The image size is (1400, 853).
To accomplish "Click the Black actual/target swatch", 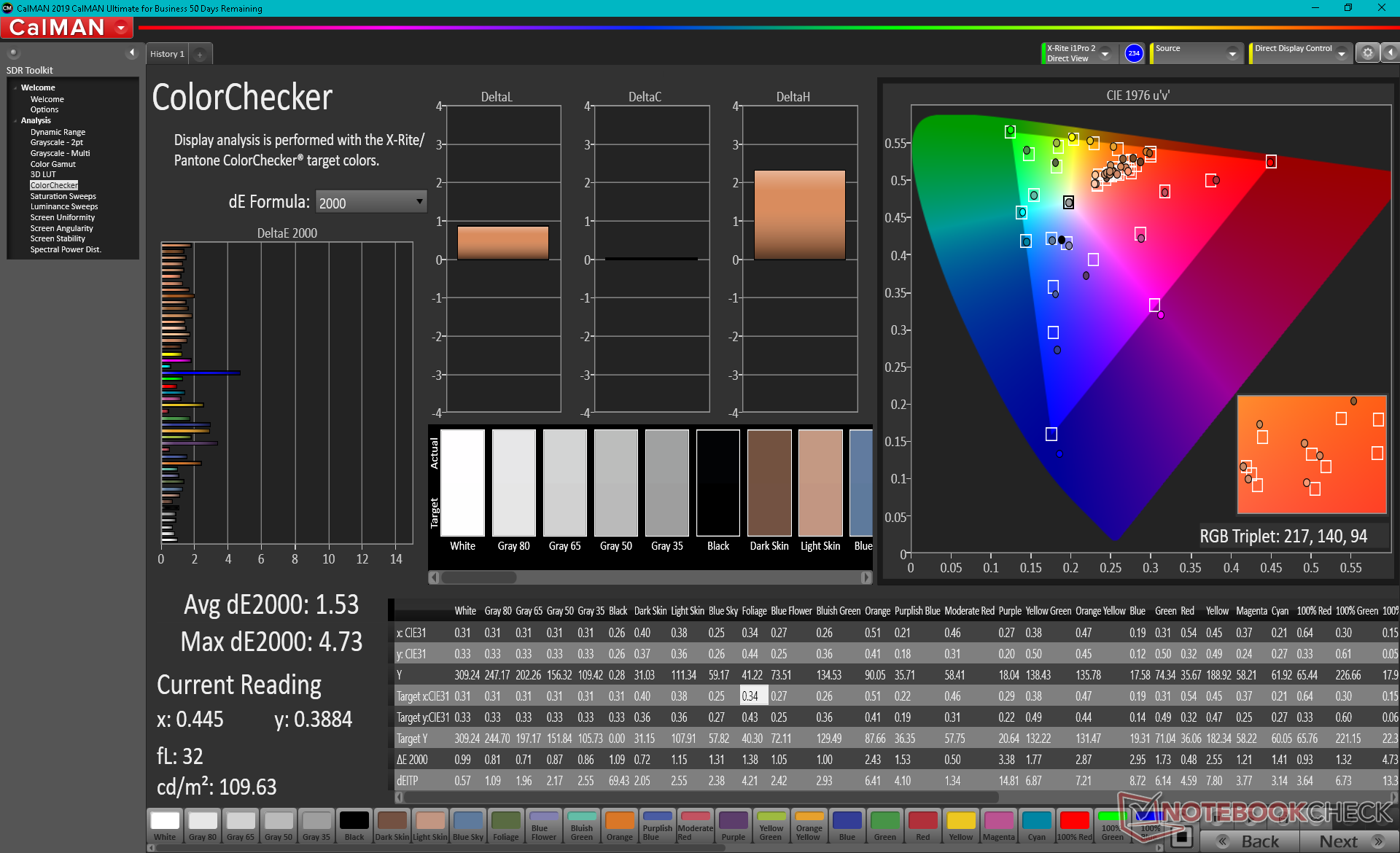I will (718, 483).
